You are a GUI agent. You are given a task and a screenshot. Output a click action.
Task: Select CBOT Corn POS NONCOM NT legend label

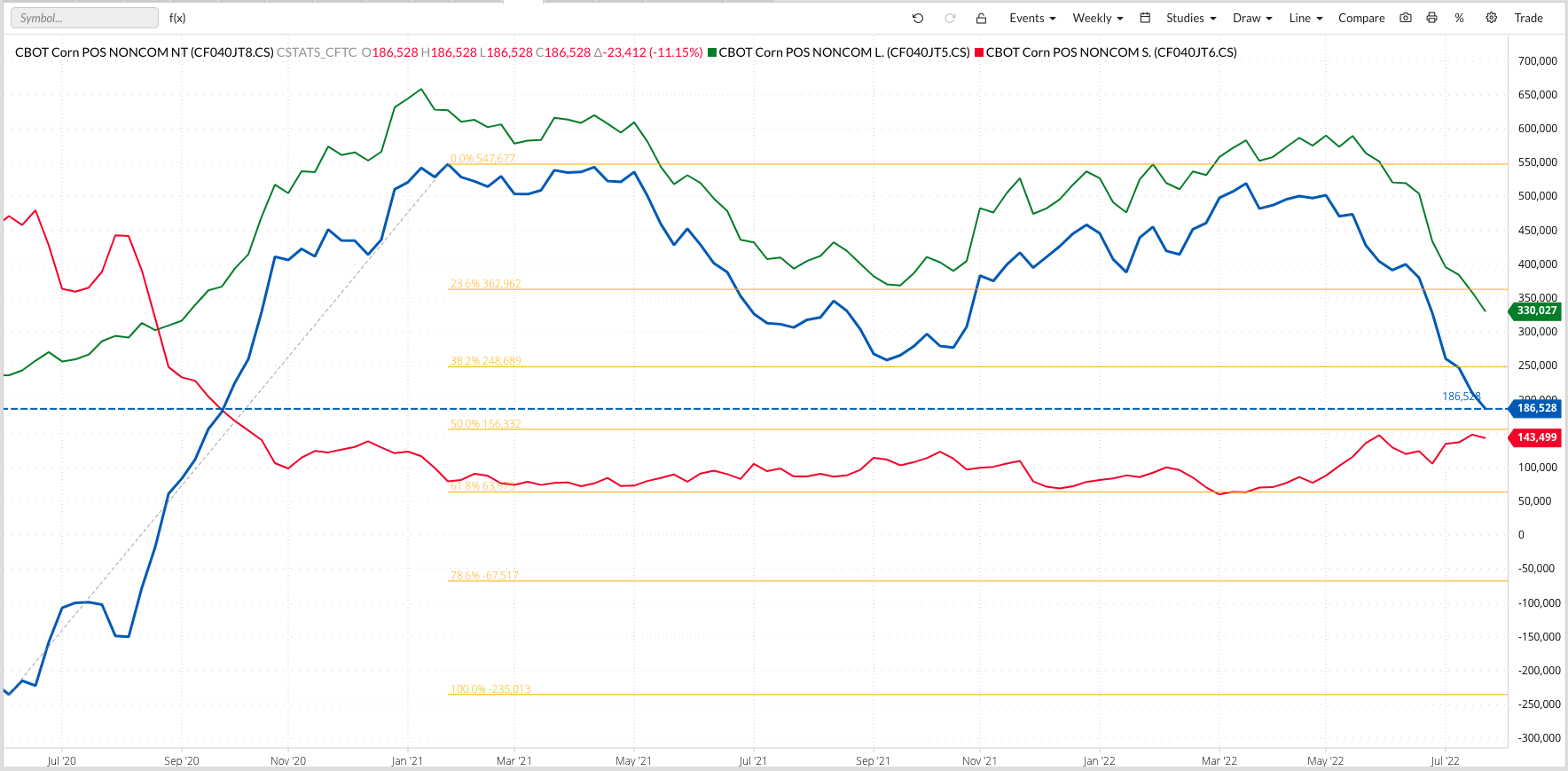point(145,52)
